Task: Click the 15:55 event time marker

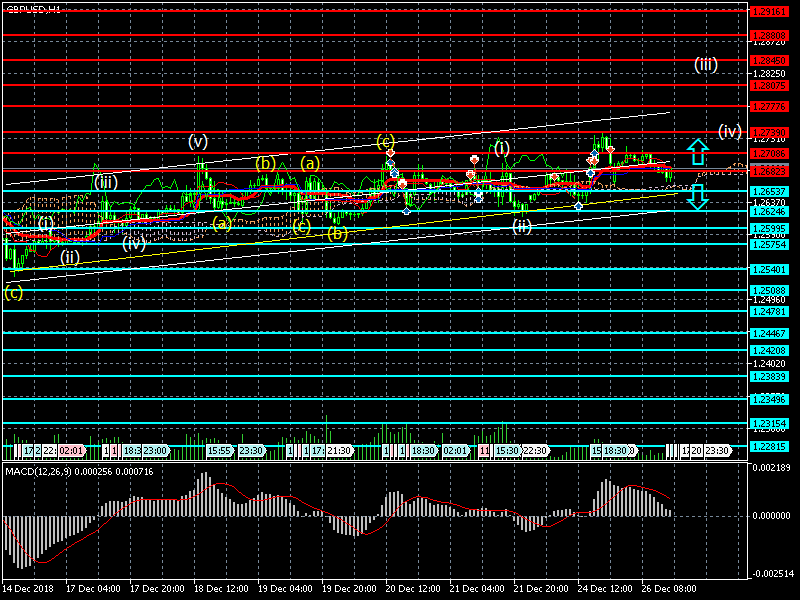Action: [x=219, y=451]
